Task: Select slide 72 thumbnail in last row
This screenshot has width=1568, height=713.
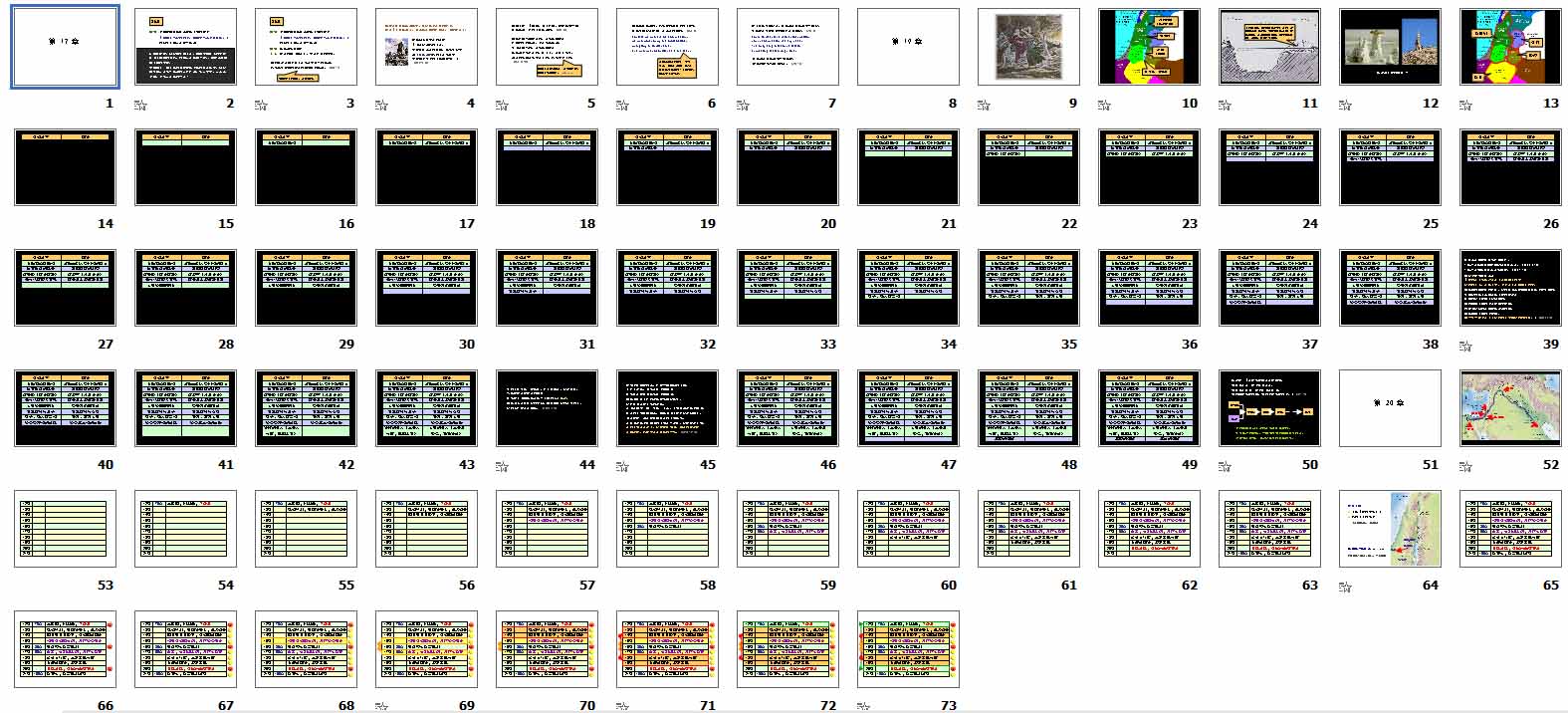Action: (787, 649)
